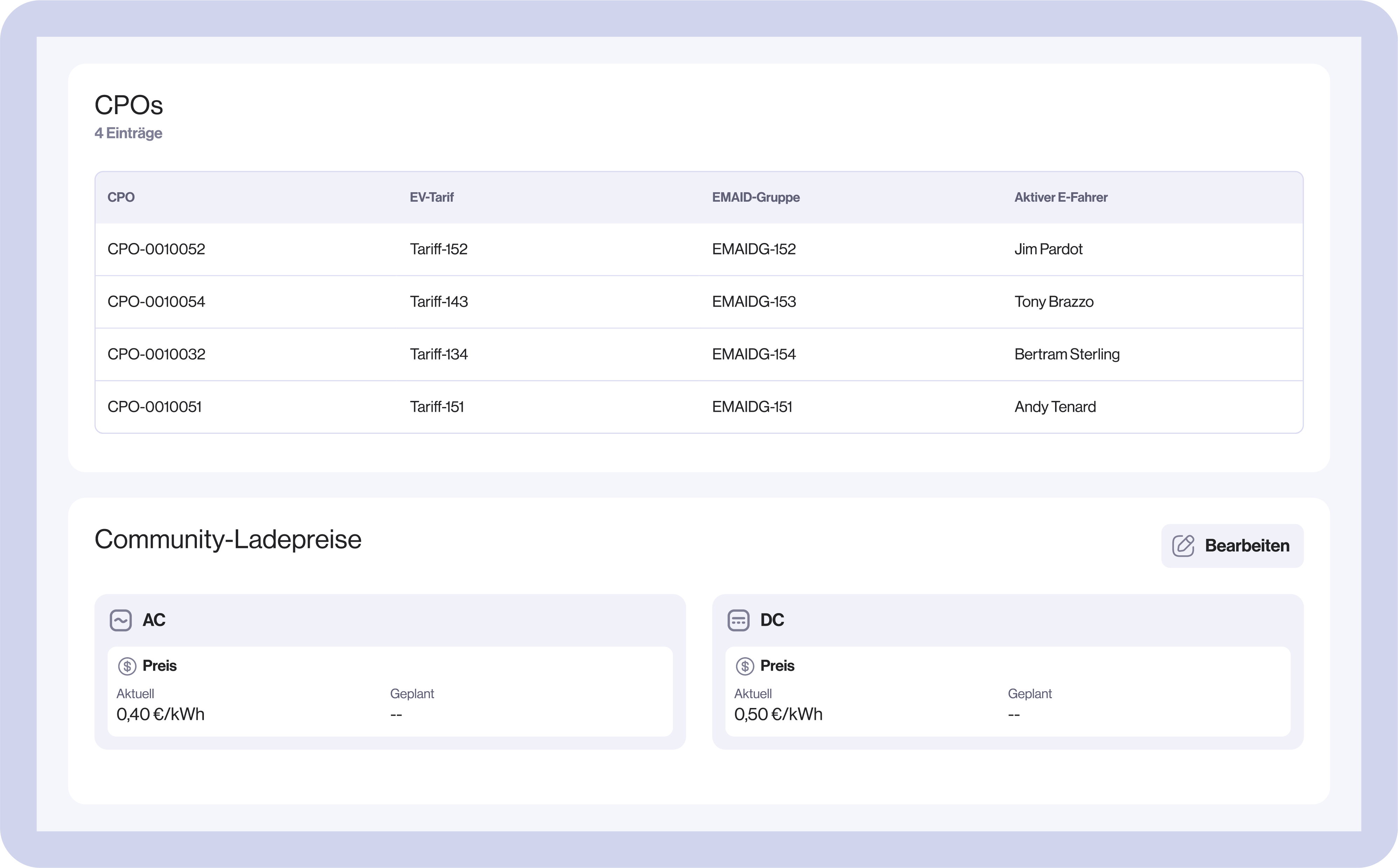The width and height of the screenshot is (1398, 868).
Task: Click the DC current price 0,50 €/kWh
Action: 778,714
